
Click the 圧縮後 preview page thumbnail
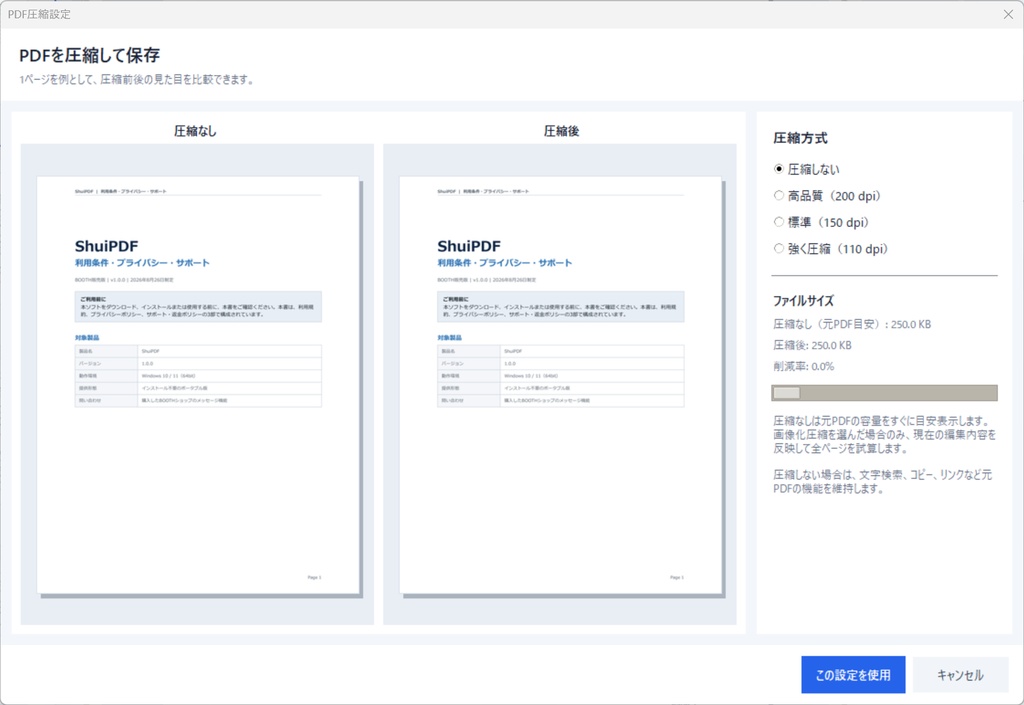[560, 385]
